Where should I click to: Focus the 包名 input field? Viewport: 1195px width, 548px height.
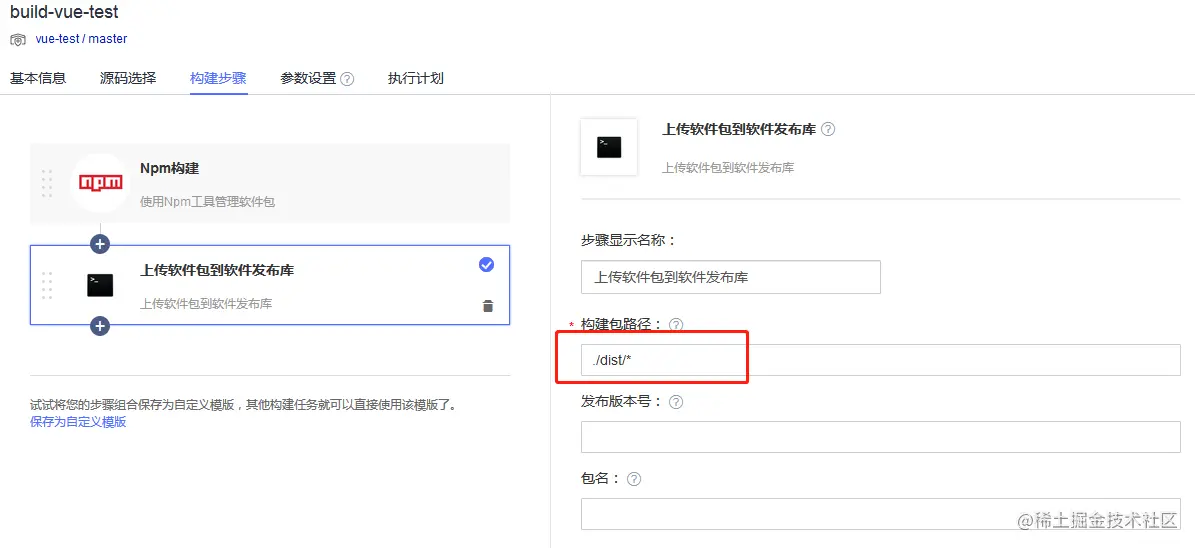881,514
